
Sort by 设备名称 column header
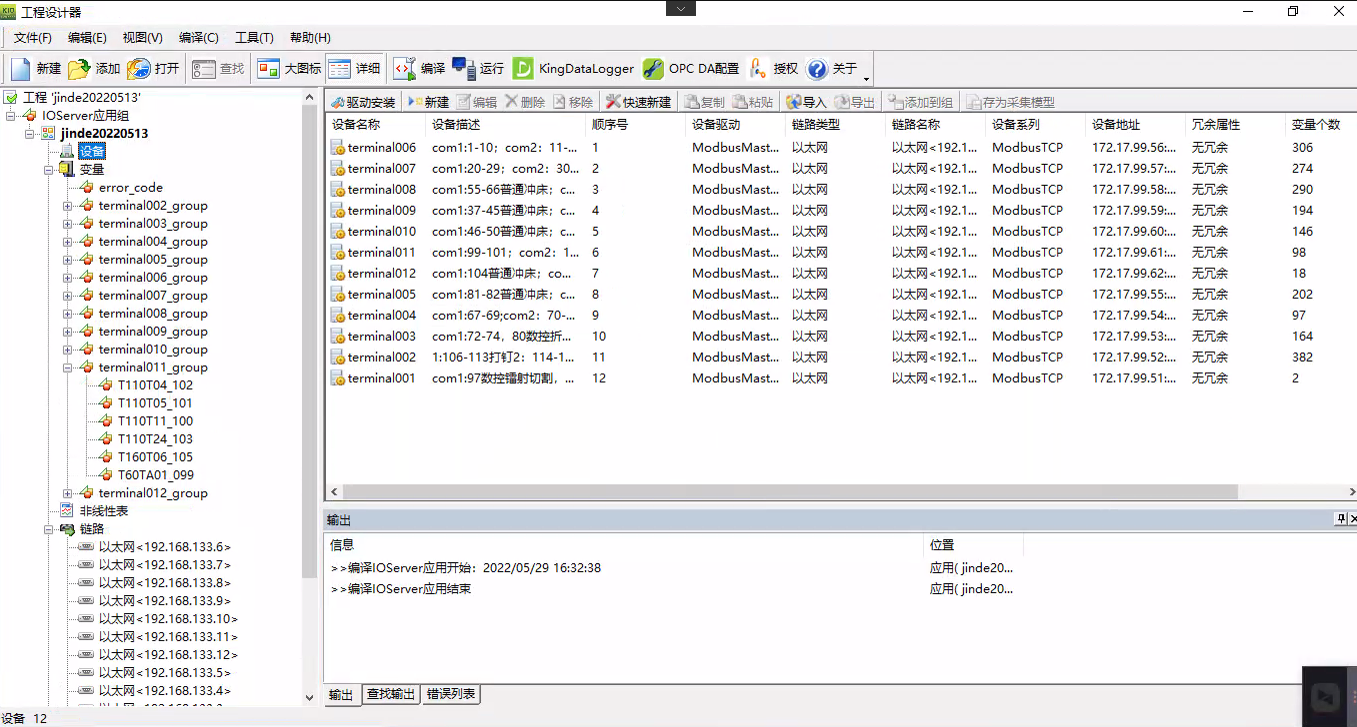375,125
